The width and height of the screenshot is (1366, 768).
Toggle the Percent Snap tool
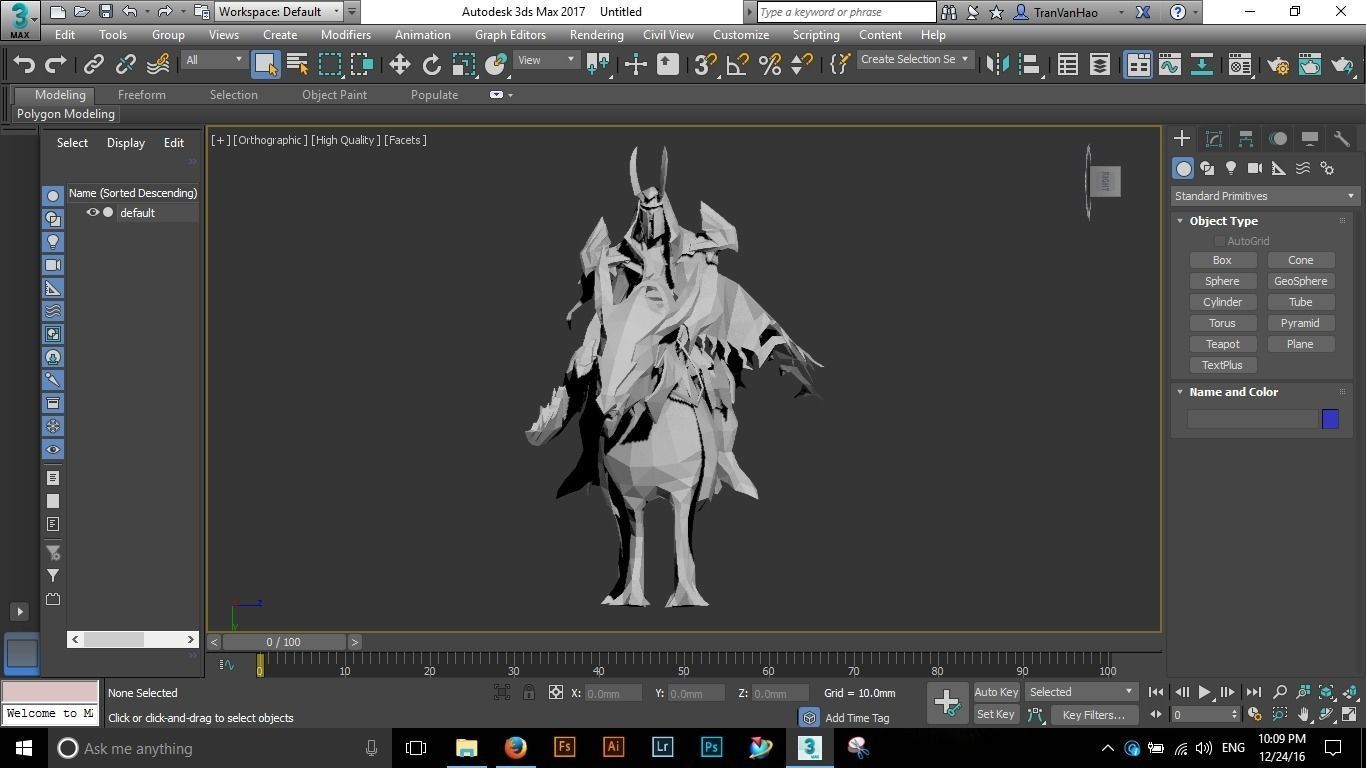click(770, 64)
